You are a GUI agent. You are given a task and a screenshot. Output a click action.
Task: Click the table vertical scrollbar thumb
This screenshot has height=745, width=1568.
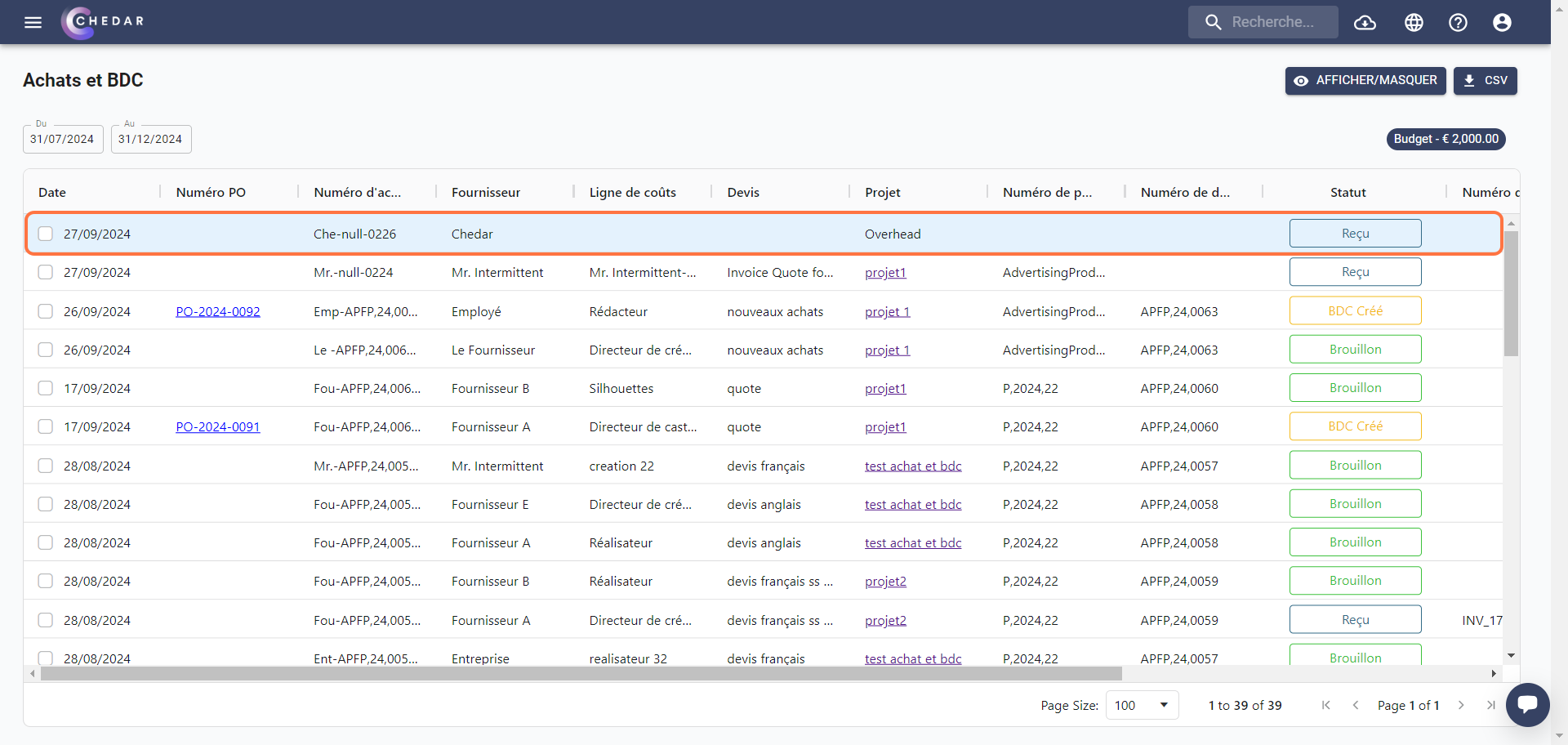pyautogui.click(x=1511, y=294)
